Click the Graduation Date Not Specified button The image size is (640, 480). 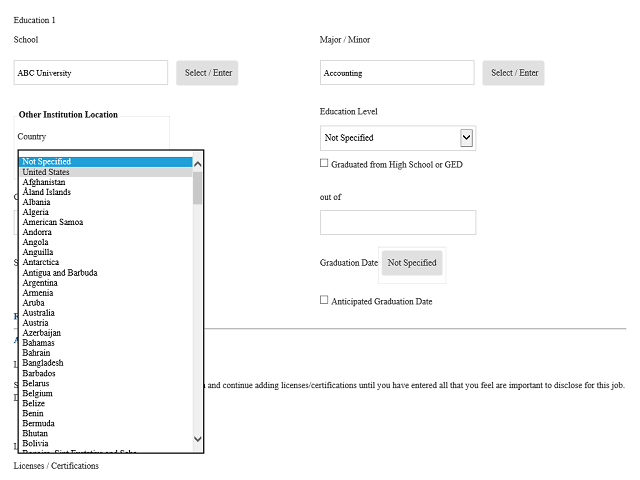pos(412,263)
